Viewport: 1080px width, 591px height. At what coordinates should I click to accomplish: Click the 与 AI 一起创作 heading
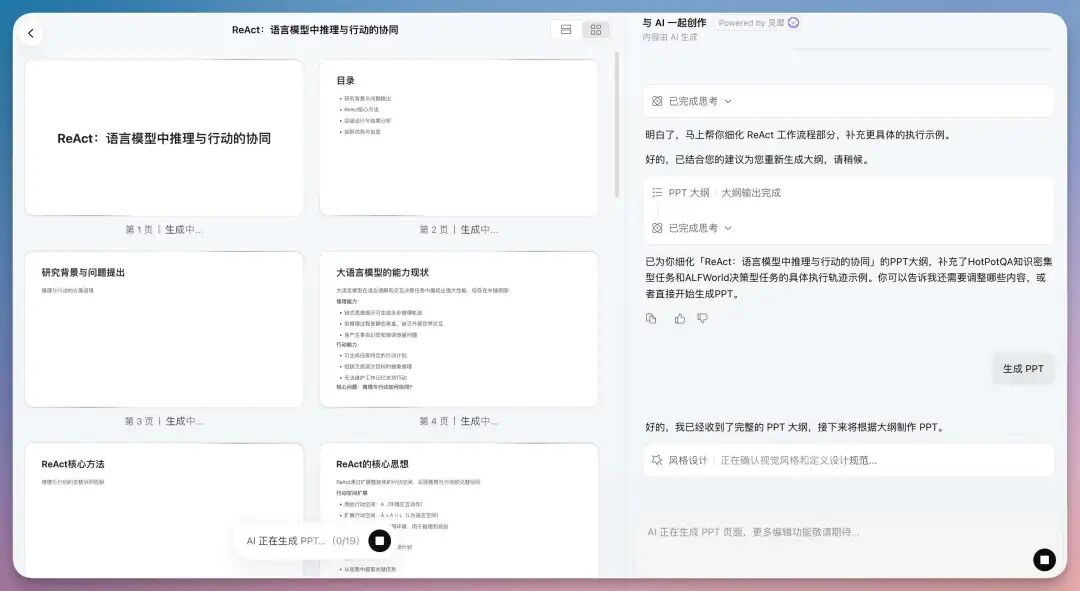click(674, 23)
